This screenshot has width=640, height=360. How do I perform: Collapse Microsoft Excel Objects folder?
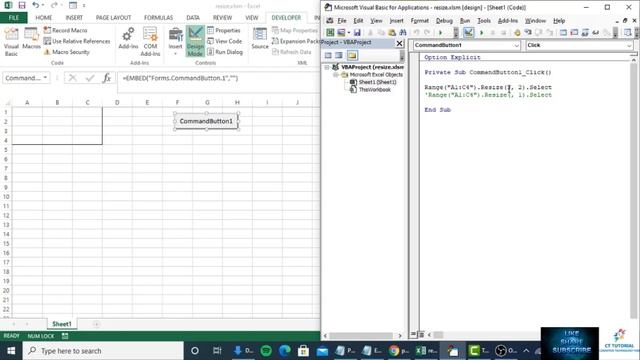(336, 75)
